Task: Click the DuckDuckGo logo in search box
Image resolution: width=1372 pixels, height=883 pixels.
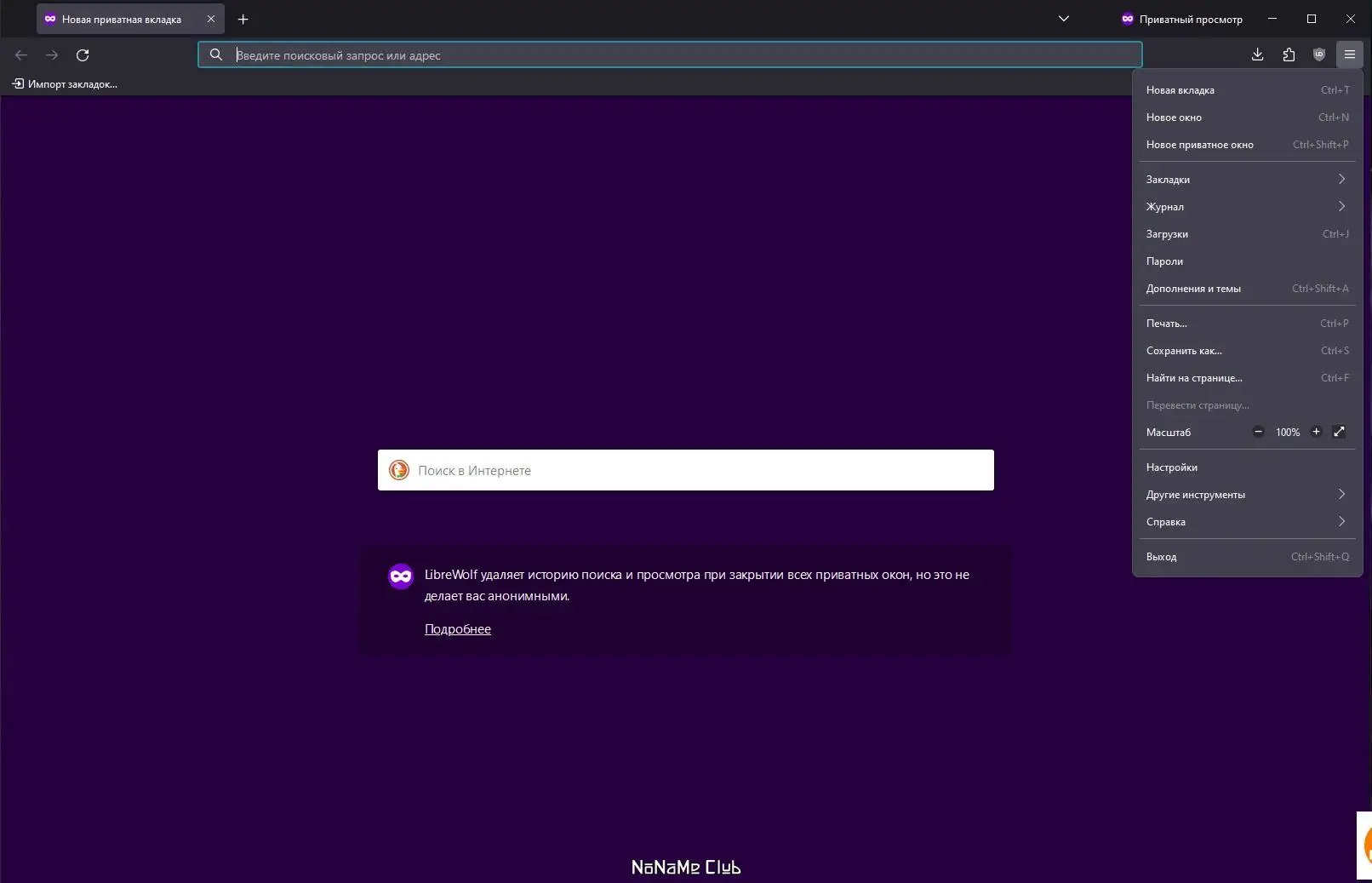Action: [x=399, y=470]
